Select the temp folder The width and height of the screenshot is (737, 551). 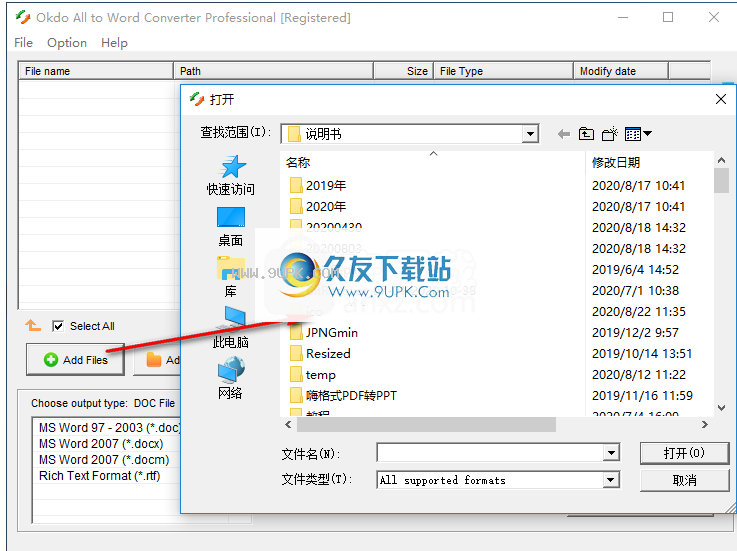coord(313,375)
